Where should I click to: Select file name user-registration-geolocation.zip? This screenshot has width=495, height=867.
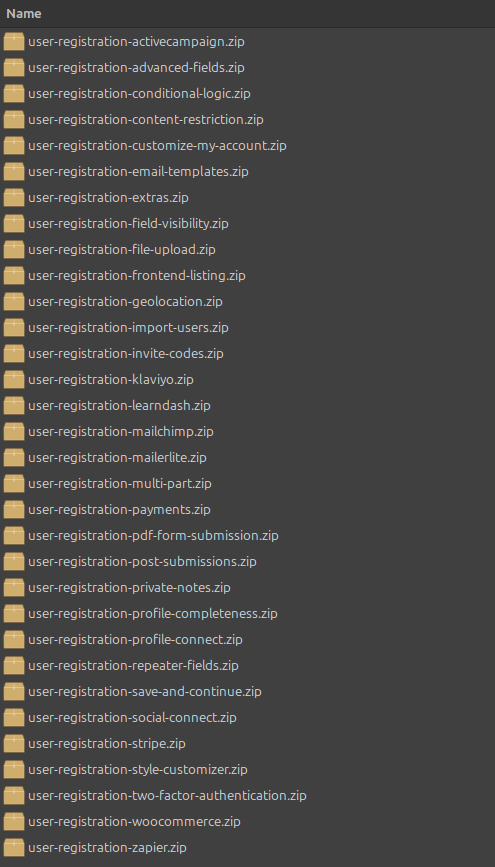pyautogui.click(x=126, y=301)
